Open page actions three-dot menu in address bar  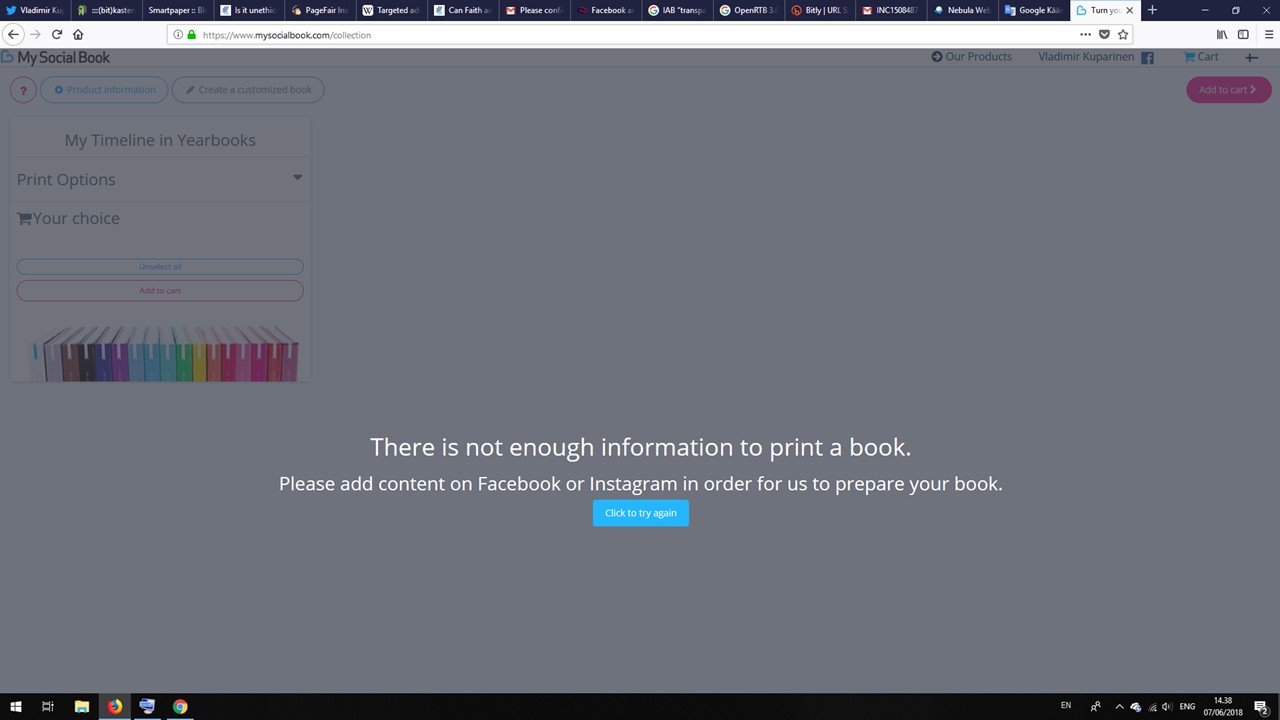point(1085,34)
